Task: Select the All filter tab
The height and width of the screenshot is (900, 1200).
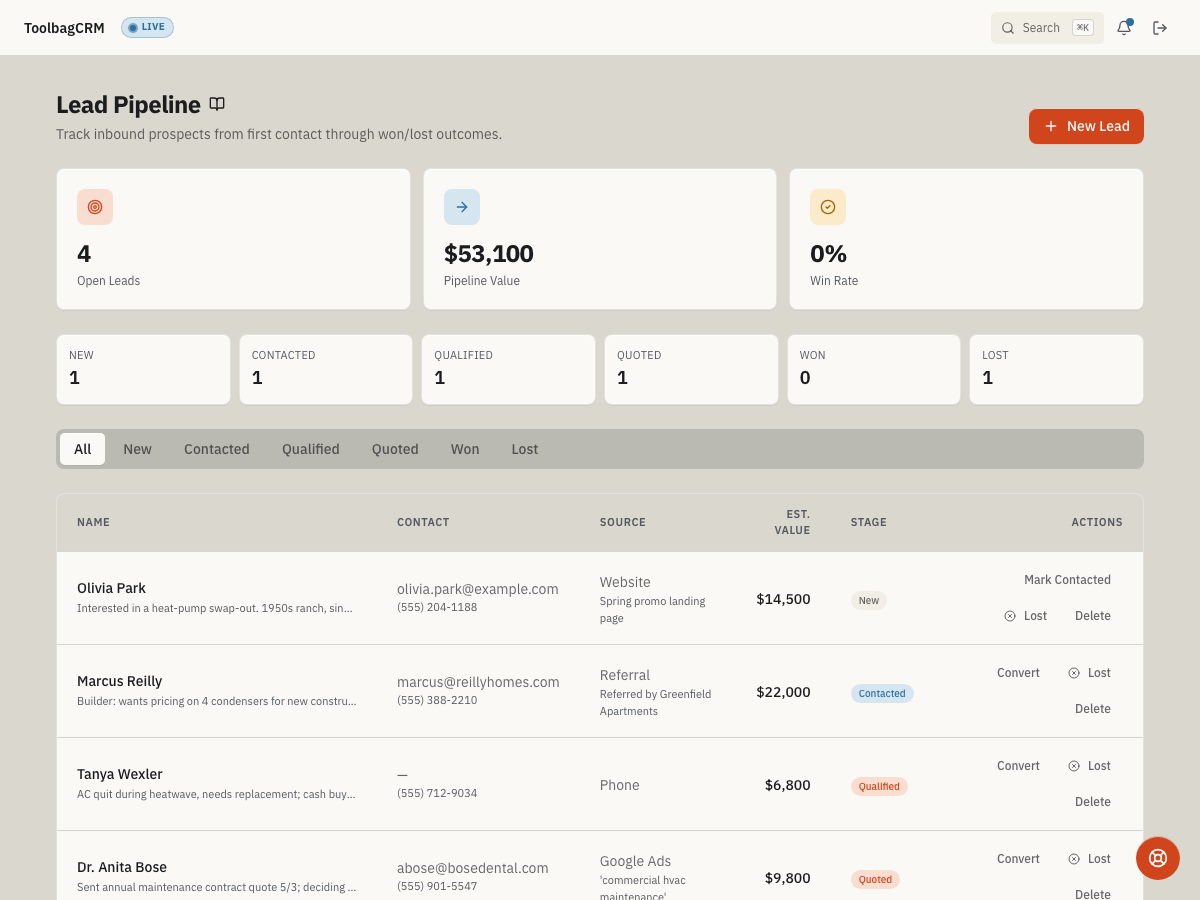Action: pyautogui.click(x=82, y=449)
